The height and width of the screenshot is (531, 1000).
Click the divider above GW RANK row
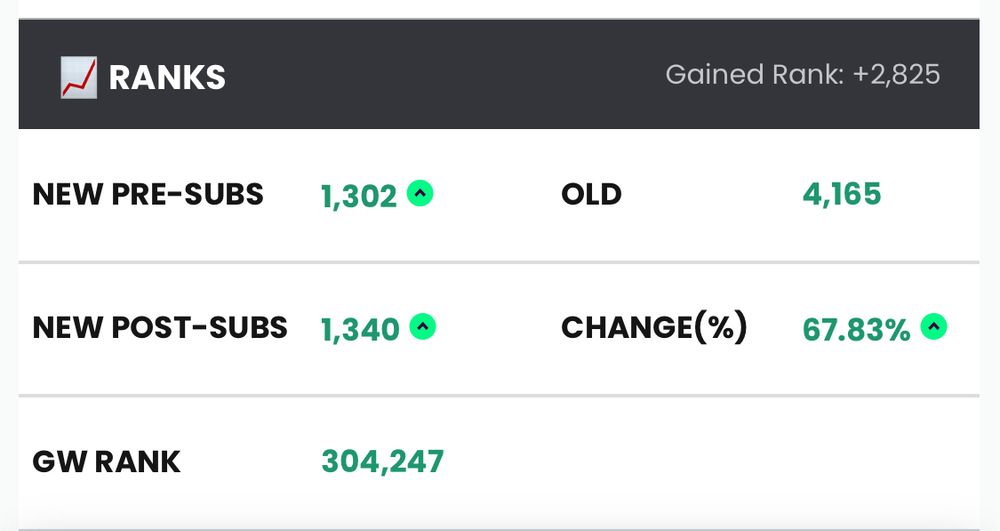pos(499,396)
